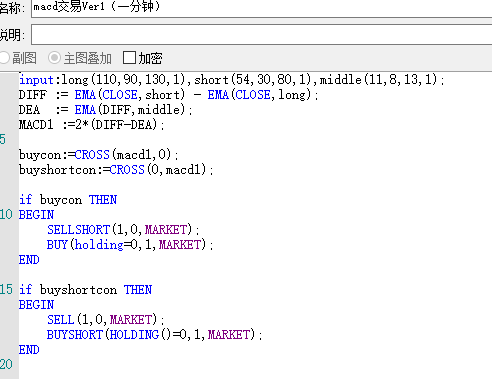Click 'DIFF' at start of second line
The image size is (492, 379).
click(33, 95)
